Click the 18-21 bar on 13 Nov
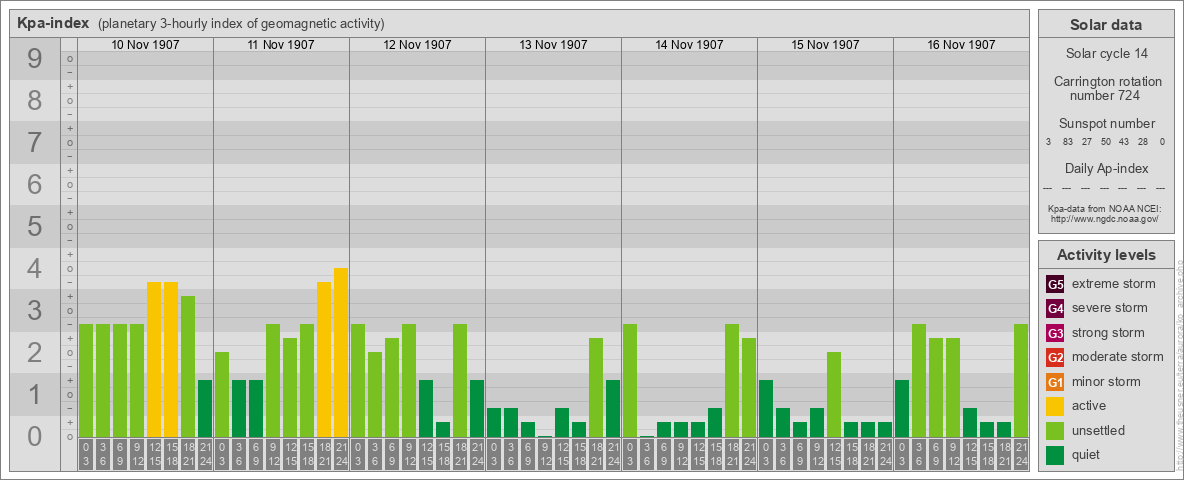 pyautogui.click(x=596, y=387)
